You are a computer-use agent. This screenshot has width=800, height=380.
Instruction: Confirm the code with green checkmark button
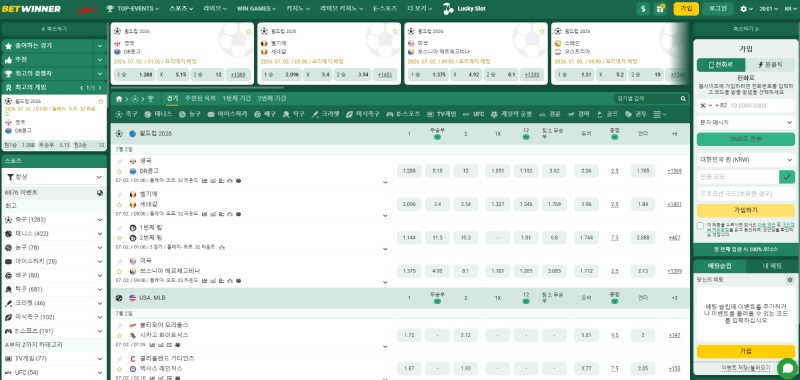[787, 177]
